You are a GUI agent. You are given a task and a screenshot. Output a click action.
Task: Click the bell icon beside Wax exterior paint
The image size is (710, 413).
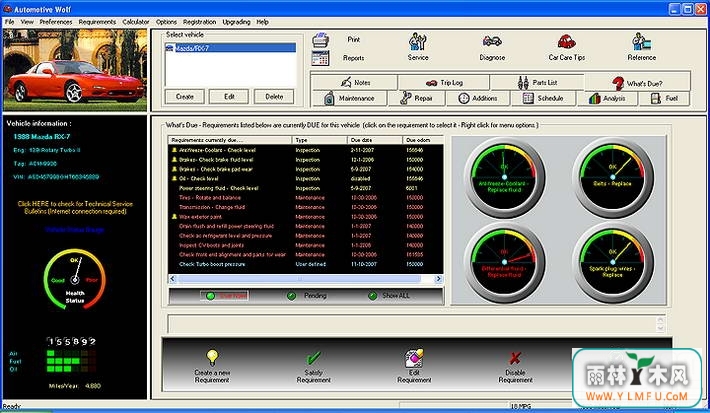174,216
